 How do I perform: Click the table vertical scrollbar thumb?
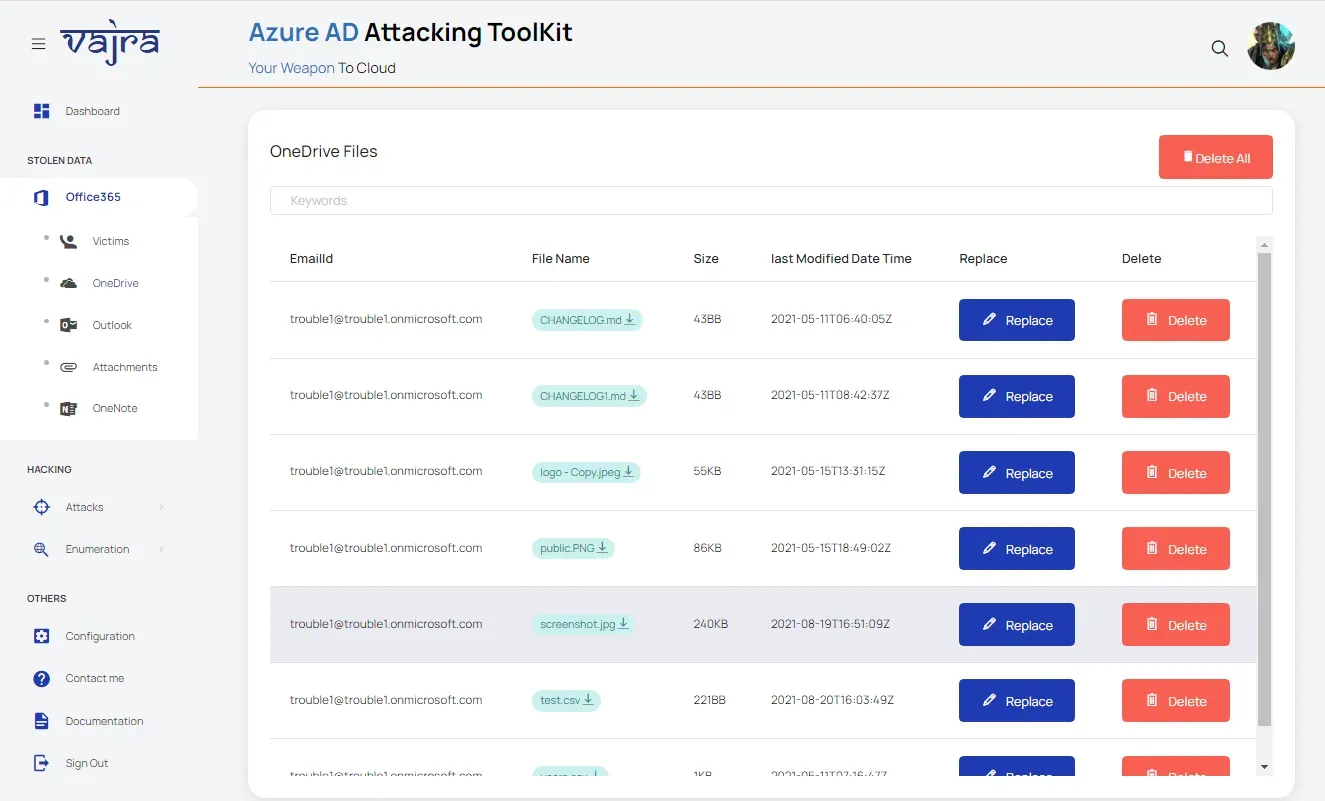click(x=1264, y=489)
